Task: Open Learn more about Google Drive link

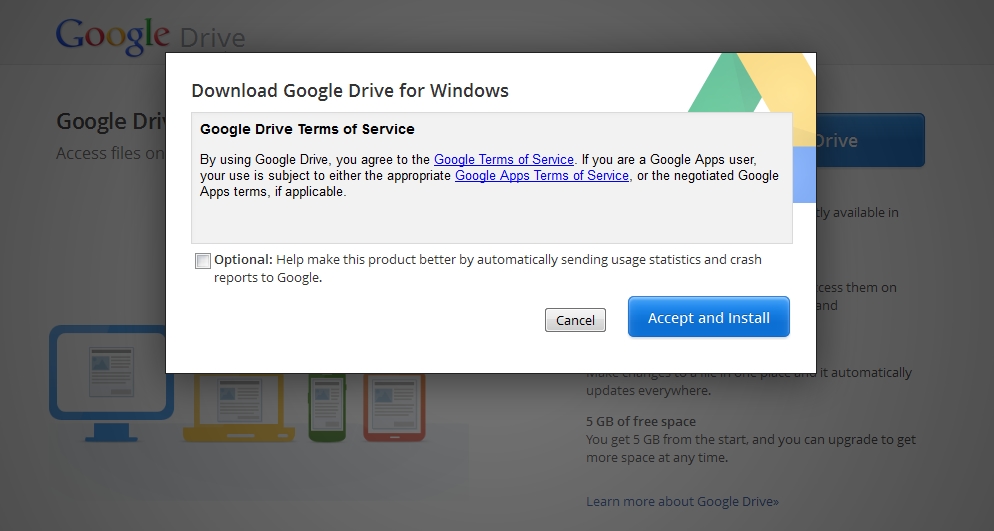Action: 682,501
